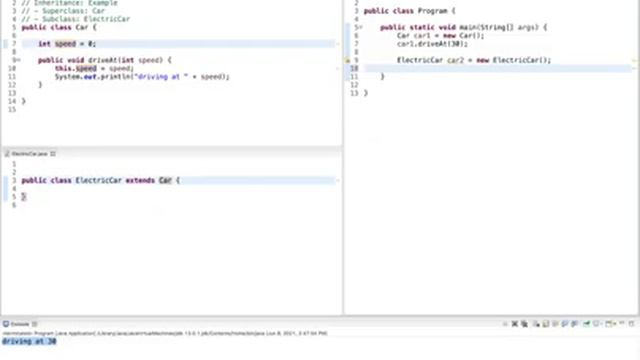Open the Display Selected Console dropdown arrow
The image size is (640, 360).
(x=602, y=324)
